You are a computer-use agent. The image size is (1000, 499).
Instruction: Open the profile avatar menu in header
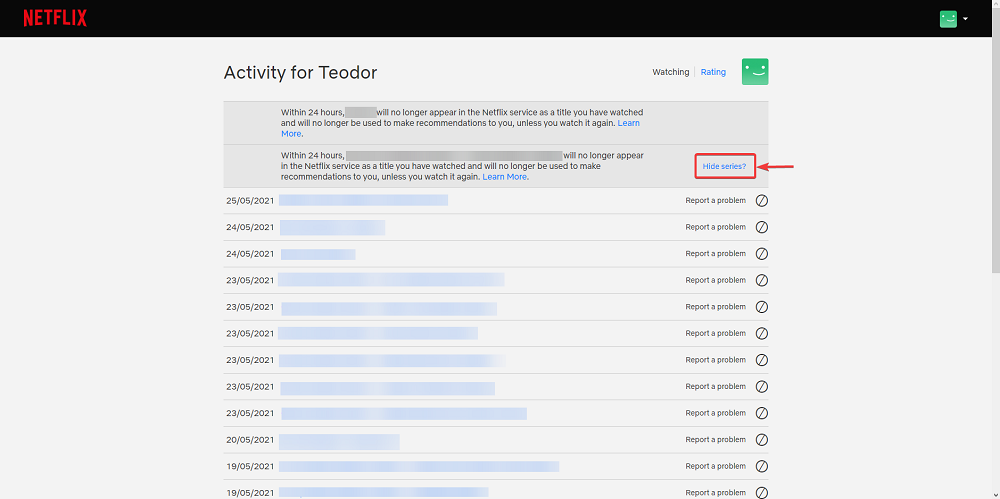(x=948, y=18)
